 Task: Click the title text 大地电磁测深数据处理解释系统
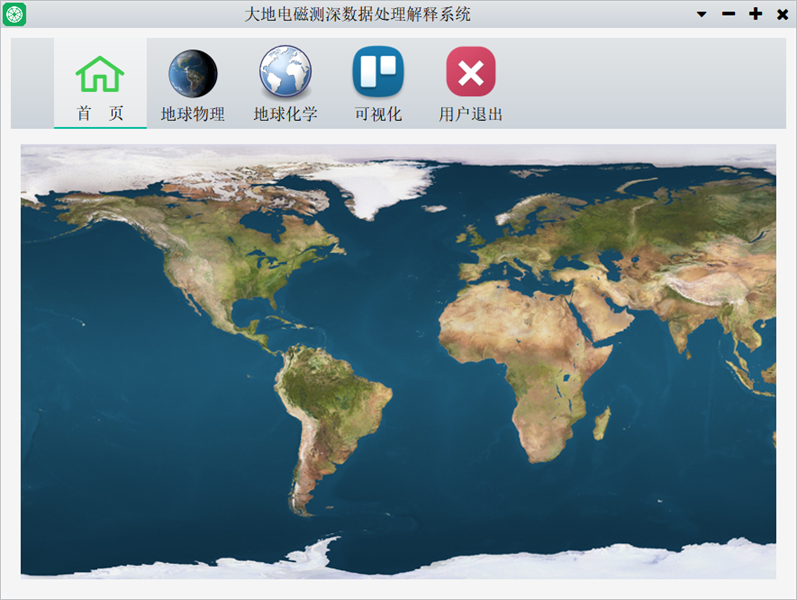[x=357, y=14]
